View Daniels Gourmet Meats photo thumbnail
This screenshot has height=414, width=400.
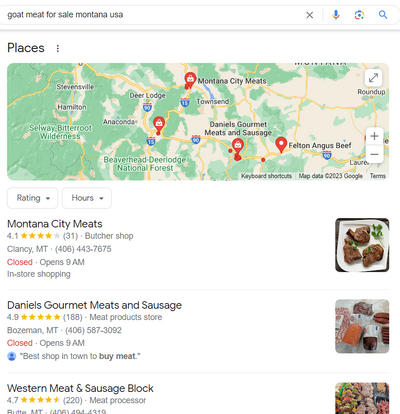point(362,326)
